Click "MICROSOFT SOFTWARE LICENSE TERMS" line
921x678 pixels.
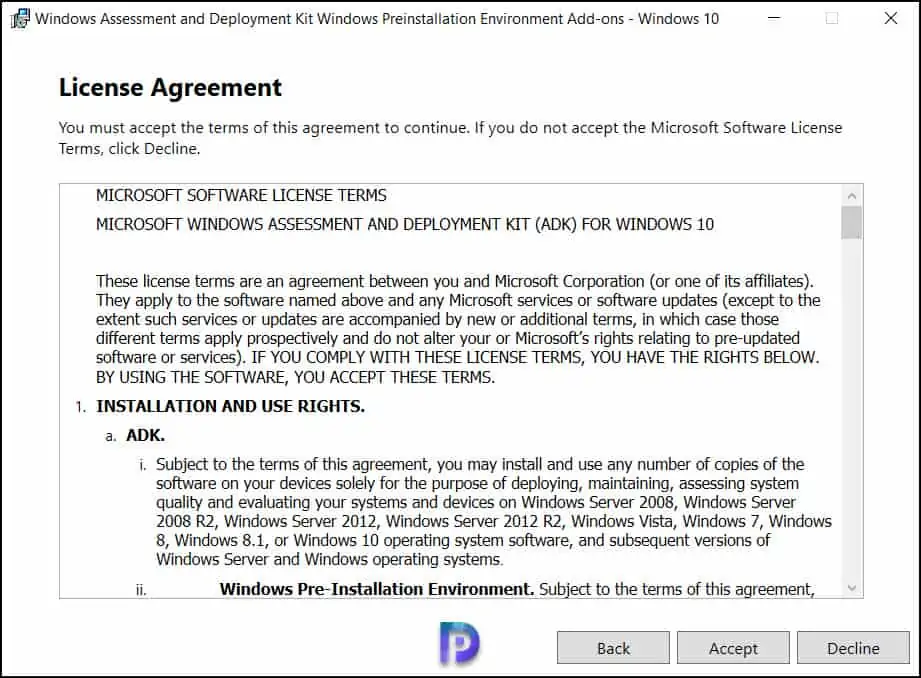tap(241, 195)
